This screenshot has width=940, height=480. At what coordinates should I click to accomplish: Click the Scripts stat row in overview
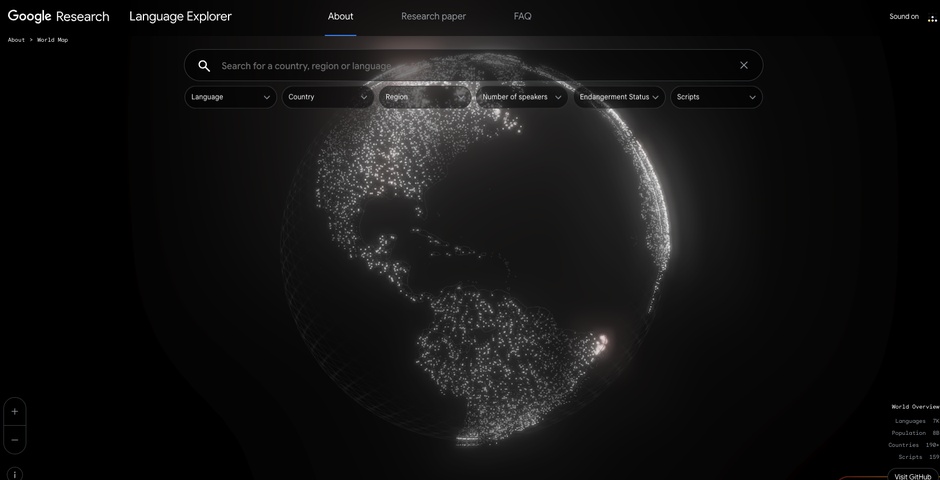919,457
